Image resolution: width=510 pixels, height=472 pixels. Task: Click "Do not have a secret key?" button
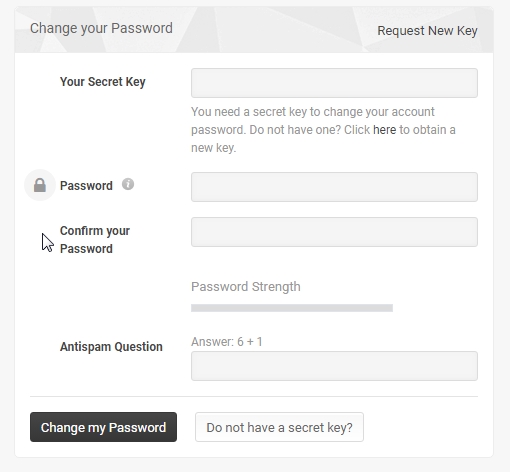click(x=279, y=427)
